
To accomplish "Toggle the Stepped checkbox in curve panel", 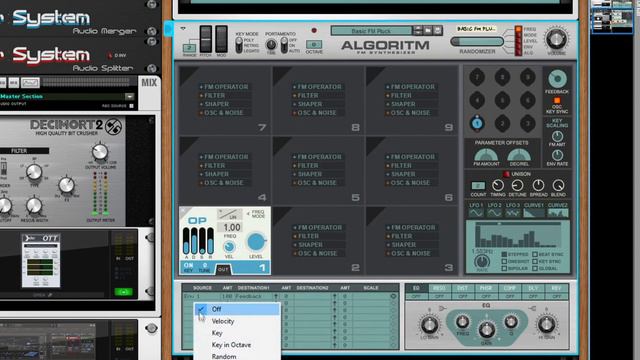I will tap(504, 254).
